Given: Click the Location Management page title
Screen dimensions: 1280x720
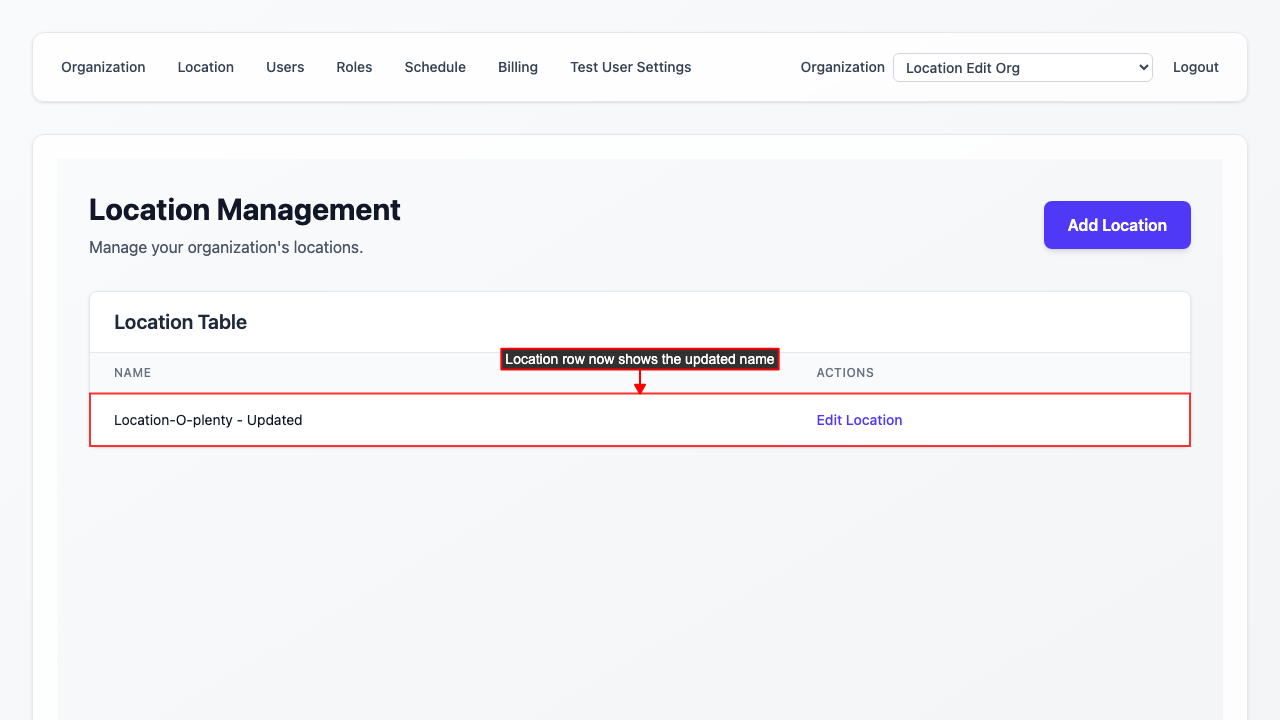Looking at the screenshot, I should coord(244,210).
